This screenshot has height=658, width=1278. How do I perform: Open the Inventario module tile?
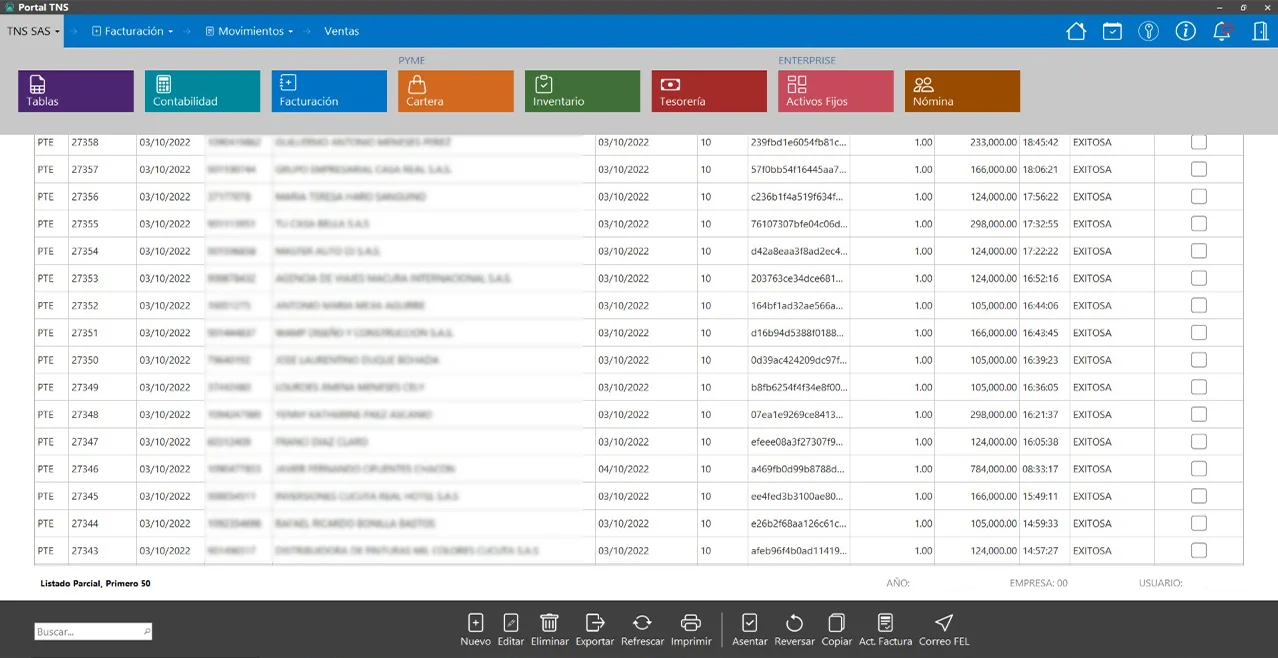tap(582, 91)
